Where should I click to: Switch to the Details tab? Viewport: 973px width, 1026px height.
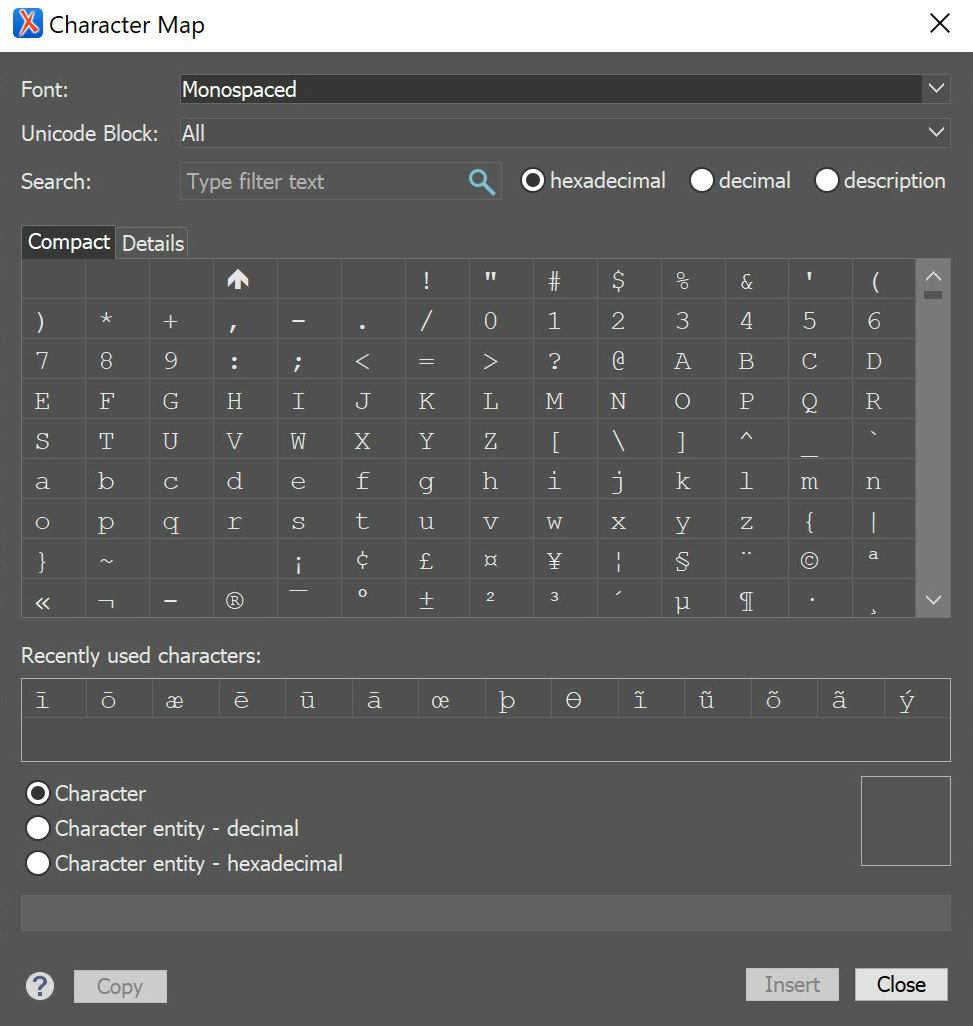(x=152, y=243)
